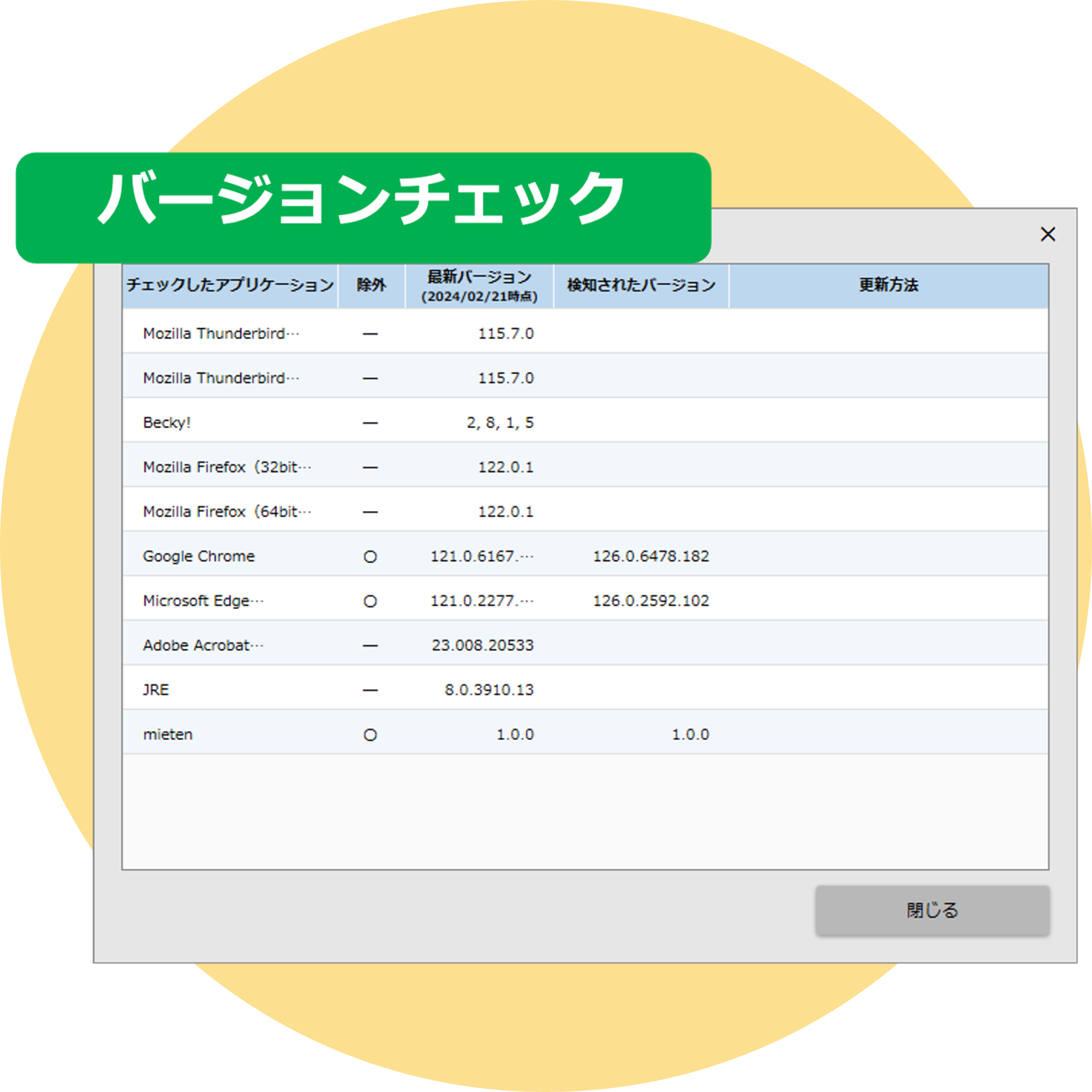Select the Google Chrome row name
The width and height of the screenshot is (1092, 1092).
pyautogui.click(x=199, y=556)
